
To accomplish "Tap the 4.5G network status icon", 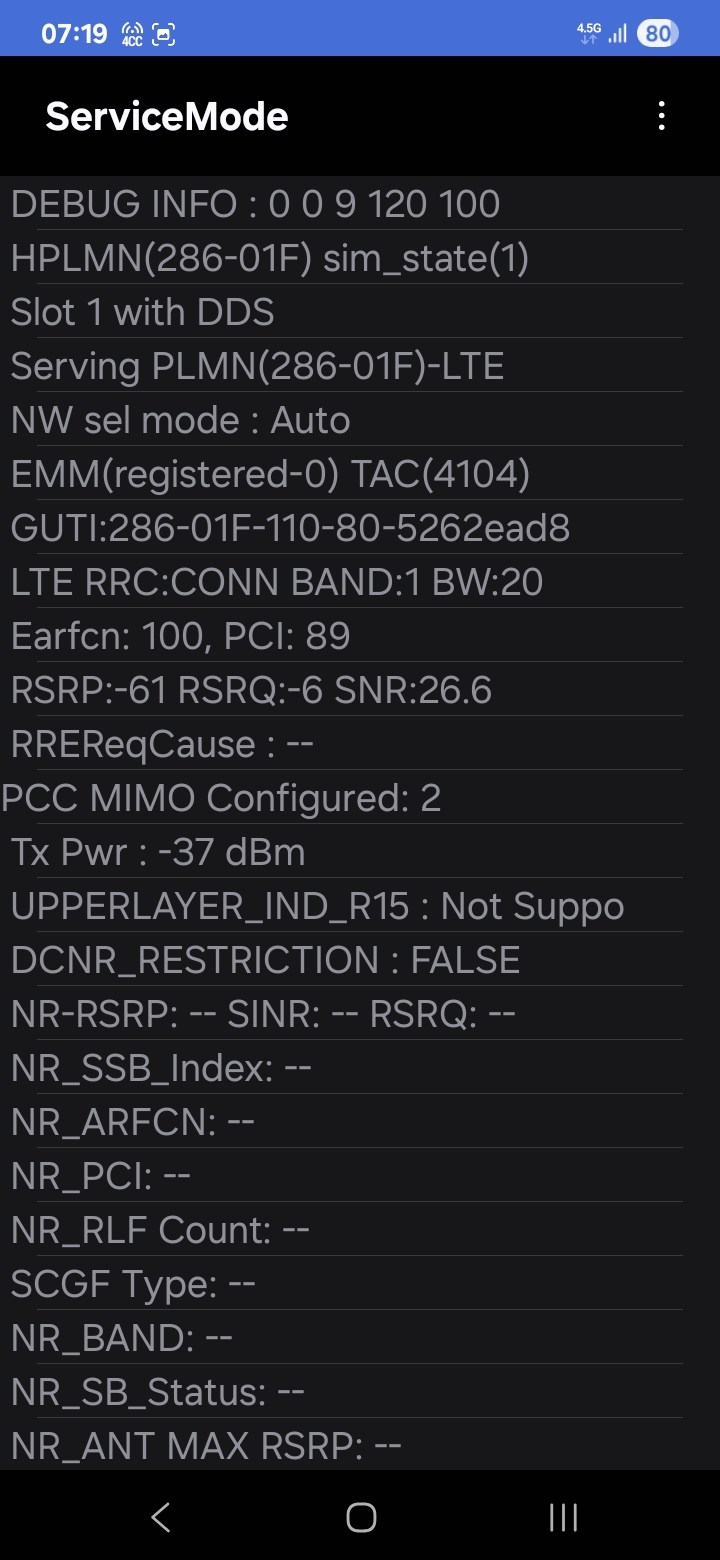I will tap(589, 32).
